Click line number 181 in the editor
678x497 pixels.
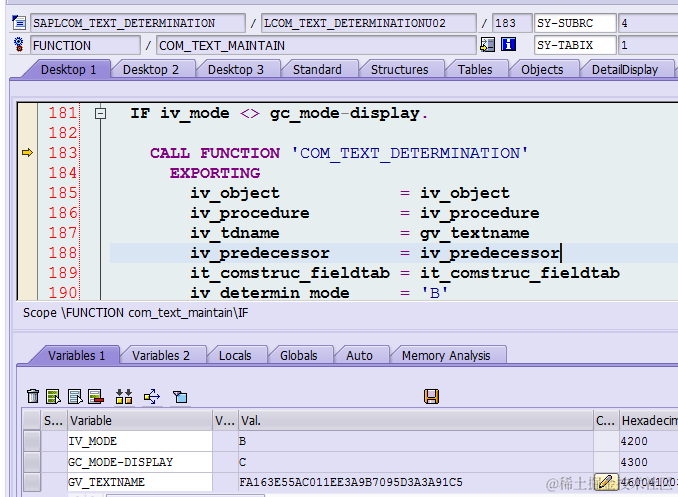[63, 113]
